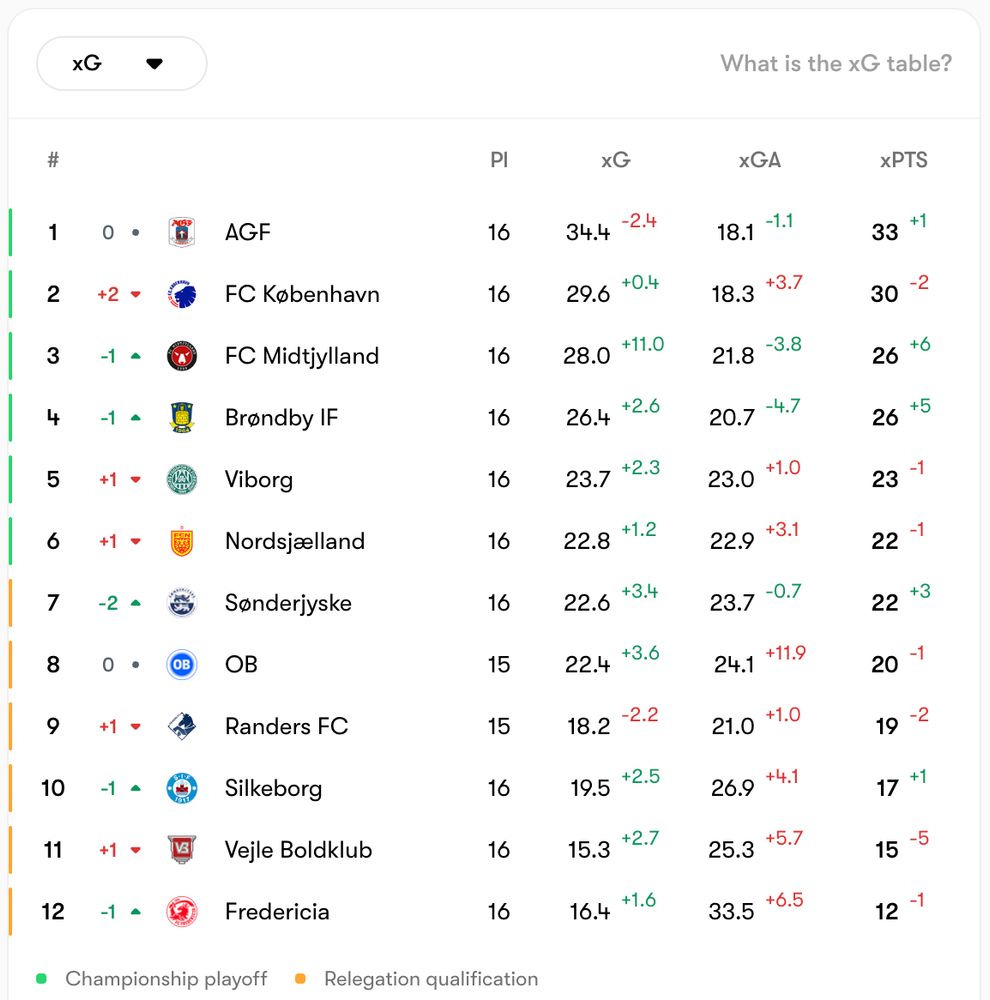The width and height of the screenshot is (990, 1000).
Task: Click the Viborg club crest
Action: tap(182, 479)
